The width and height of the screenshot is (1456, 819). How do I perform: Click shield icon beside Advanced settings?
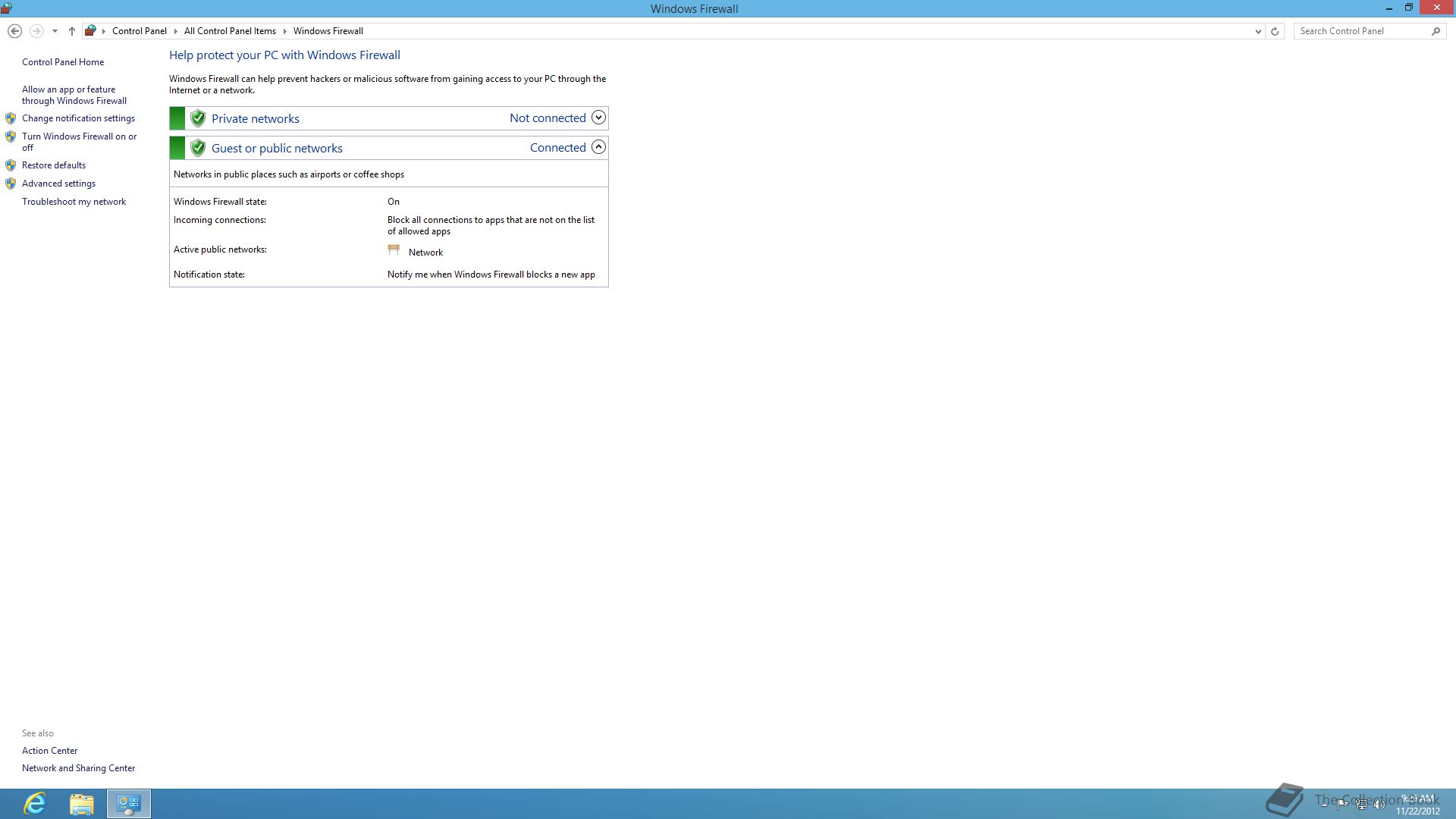[x=11, y=184]
